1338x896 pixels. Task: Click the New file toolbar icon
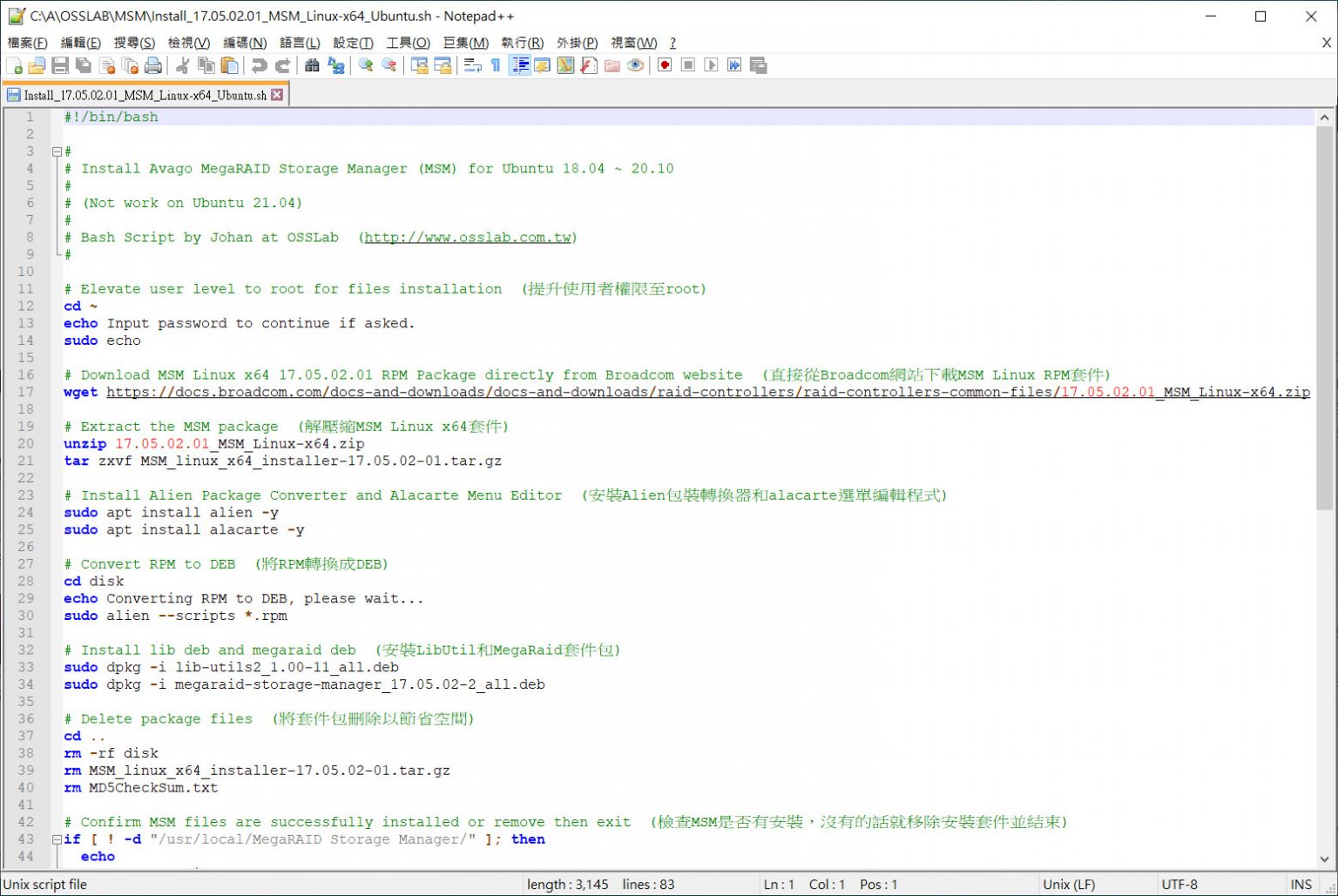[14, 66]
